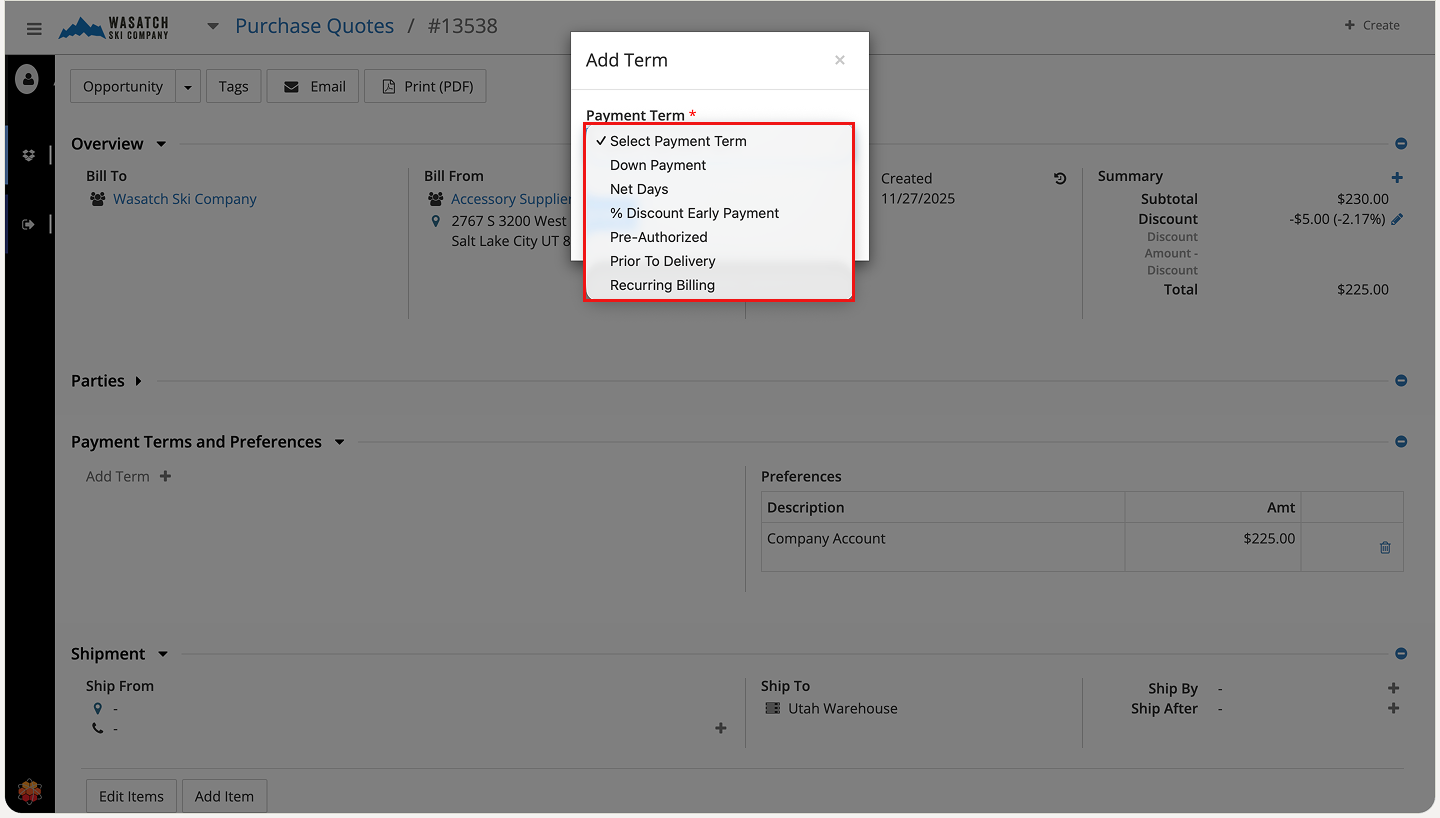Select Net Days from payment term list
The width and height of the screenshot is (1440, 818).
click(x=639, y=189)
